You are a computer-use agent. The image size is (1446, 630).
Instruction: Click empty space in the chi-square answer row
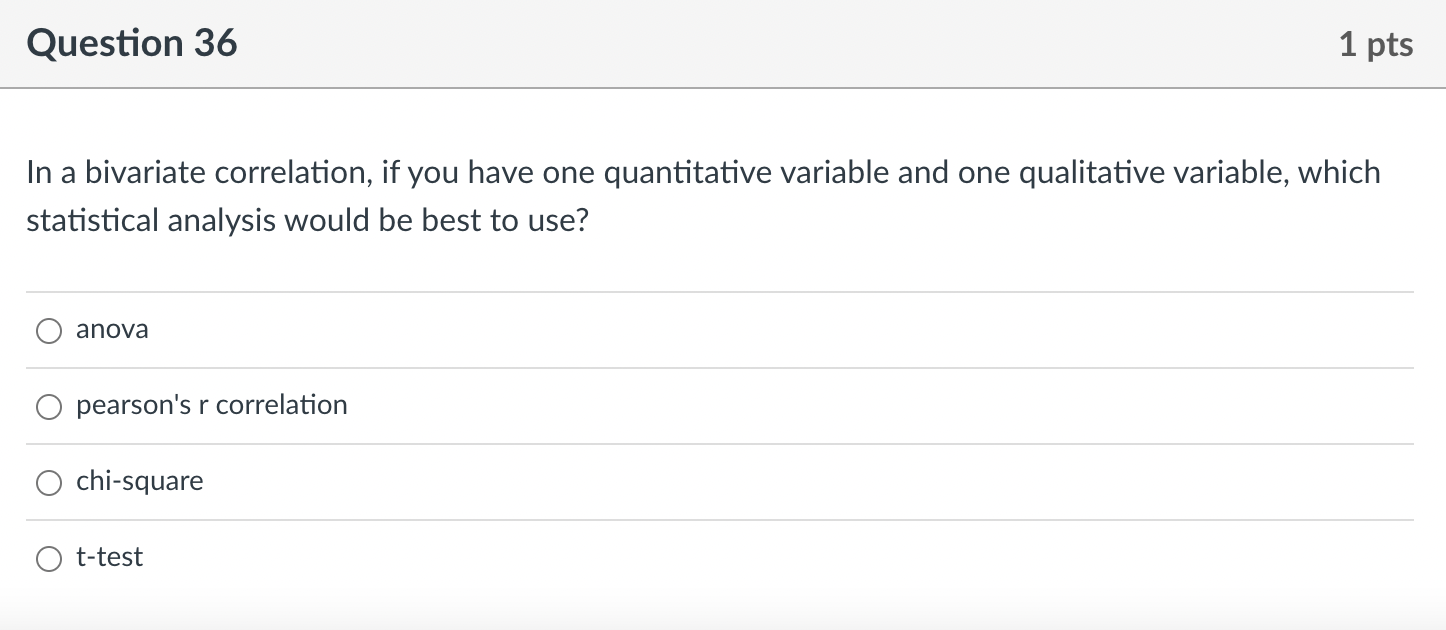[x=800, y=482]
